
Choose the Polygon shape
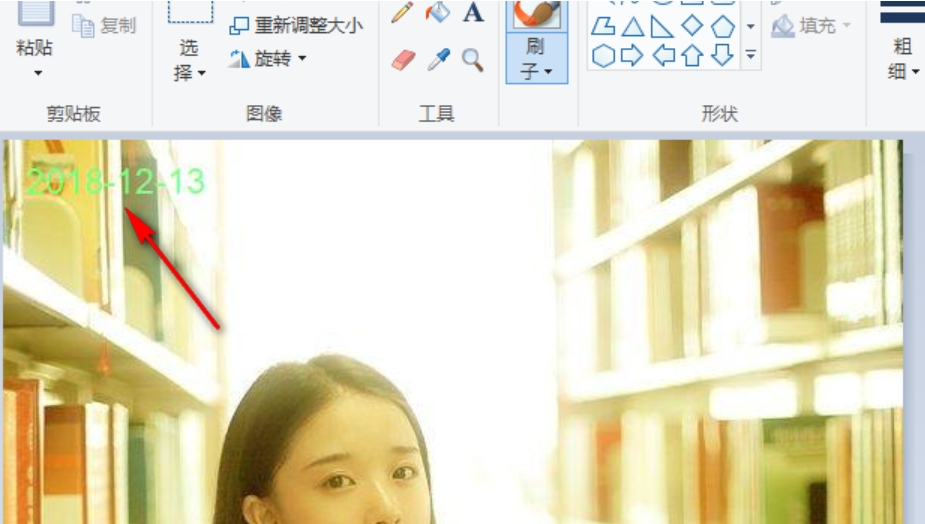[603, 27]
